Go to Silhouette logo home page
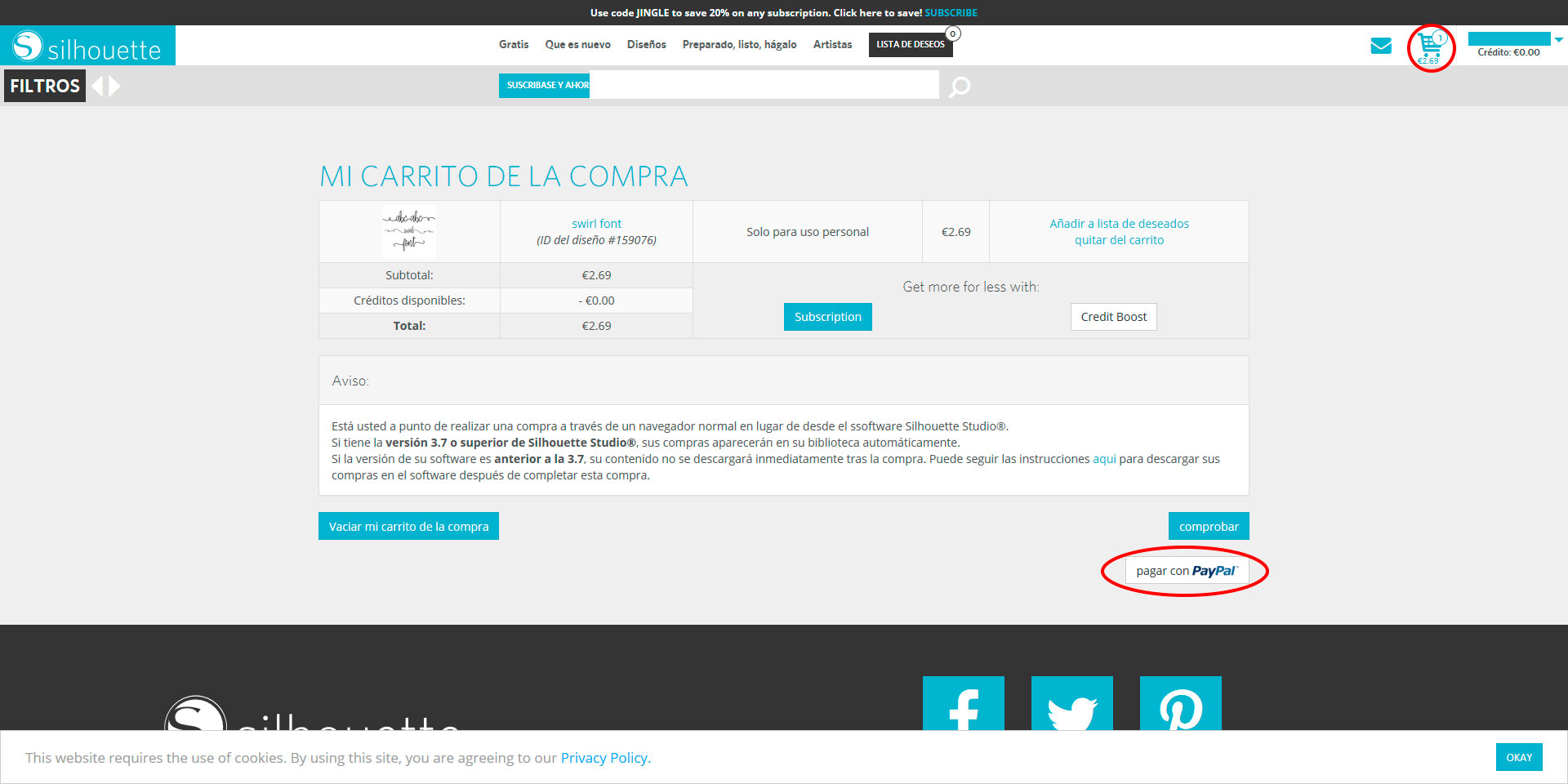This screenshot has width=1568, height=784. (87, 46)
